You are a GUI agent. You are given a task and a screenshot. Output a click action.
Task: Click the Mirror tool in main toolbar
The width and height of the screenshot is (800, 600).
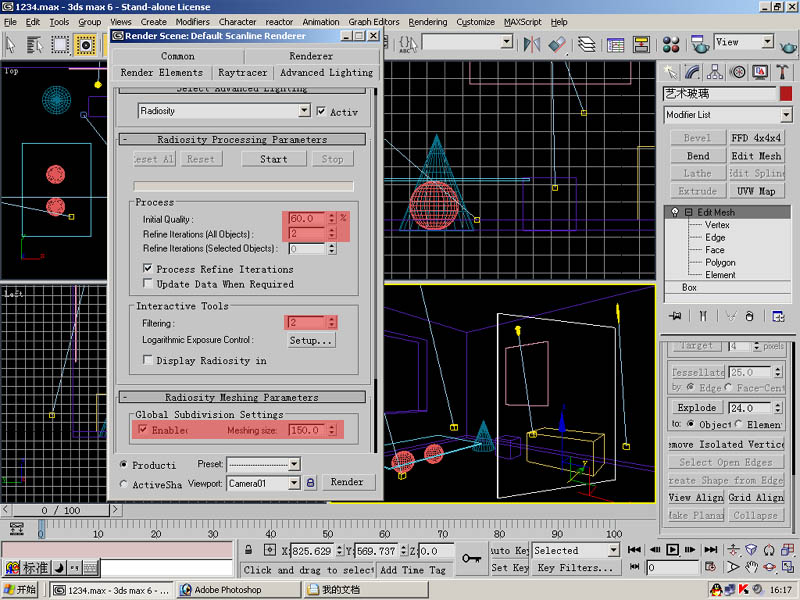pos(532,44)
